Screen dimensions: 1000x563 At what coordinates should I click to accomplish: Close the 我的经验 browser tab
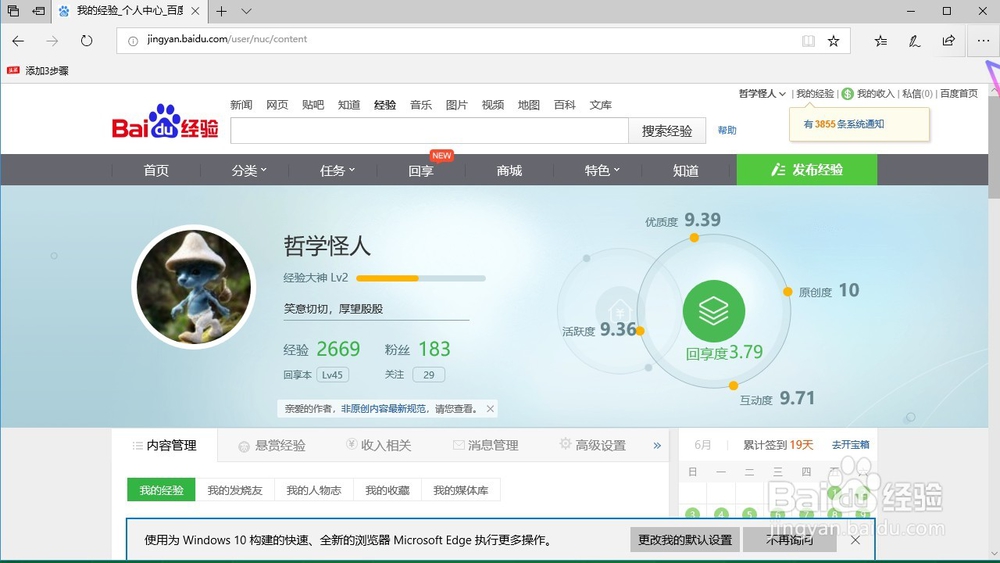(195, 11)
